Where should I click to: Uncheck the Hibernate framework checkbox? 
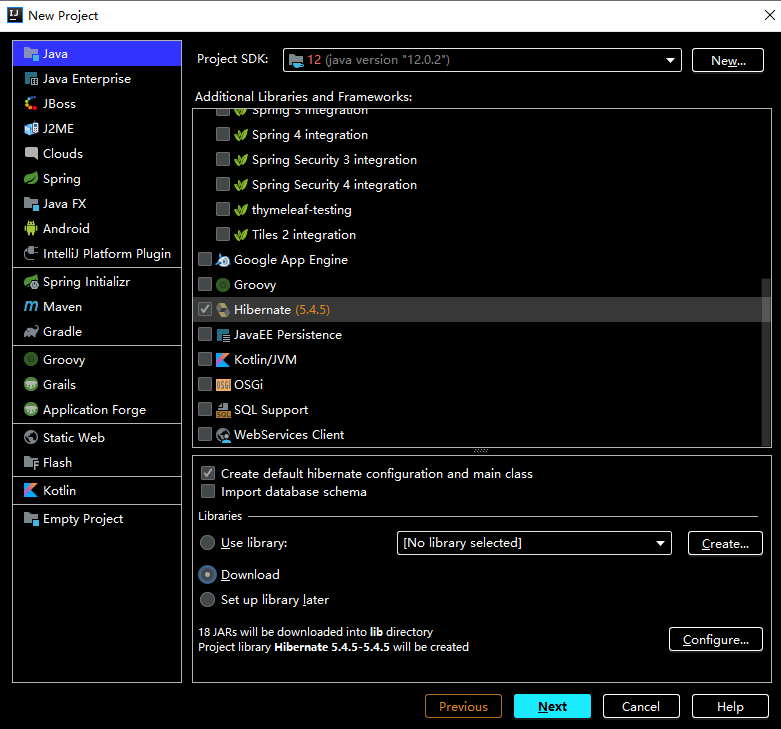pyautogui.click(x=205, y=309)
